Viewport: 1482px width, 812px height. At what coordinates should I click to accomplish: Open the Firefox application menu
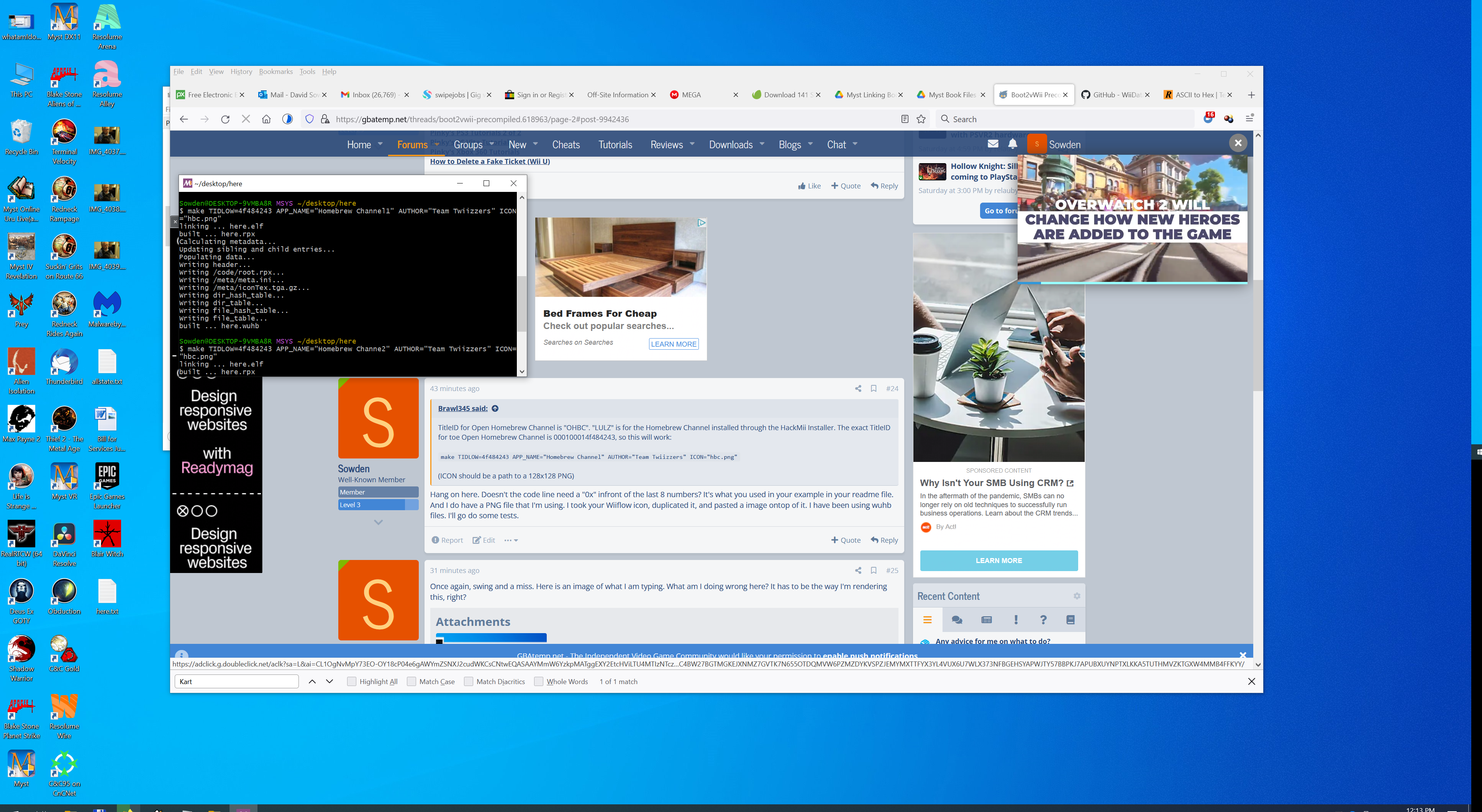click(x=1249, y=118)
